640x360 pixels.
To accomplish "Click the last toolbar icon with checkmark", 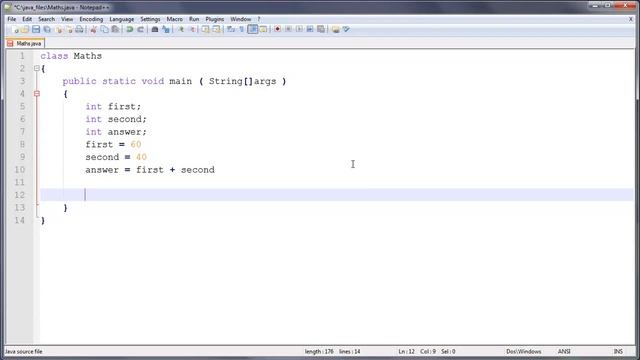I will (347, 29).
